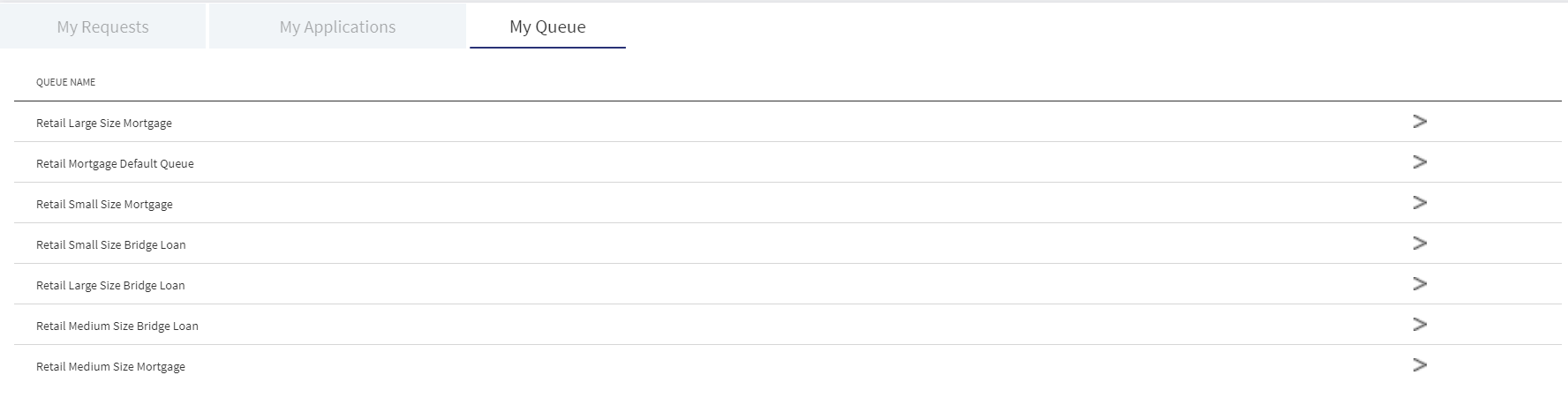Expand the Retail Large Size Bridge Loan arrow
Image resolution: width=1568 pixels, height=420 pixels.
(x=1420, y=284)
